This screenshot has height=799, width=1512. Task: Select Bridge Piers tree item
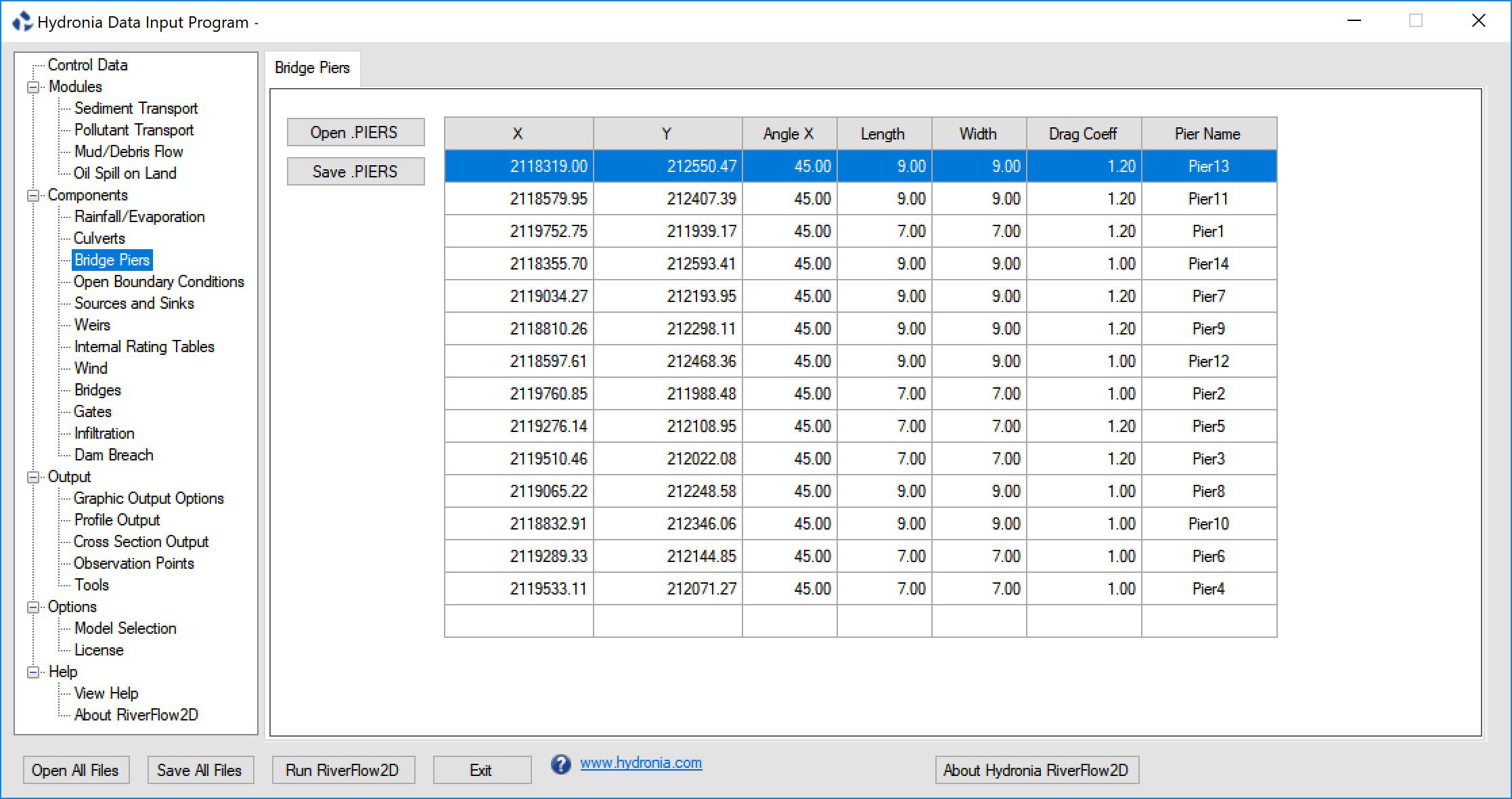pos(112,260)
